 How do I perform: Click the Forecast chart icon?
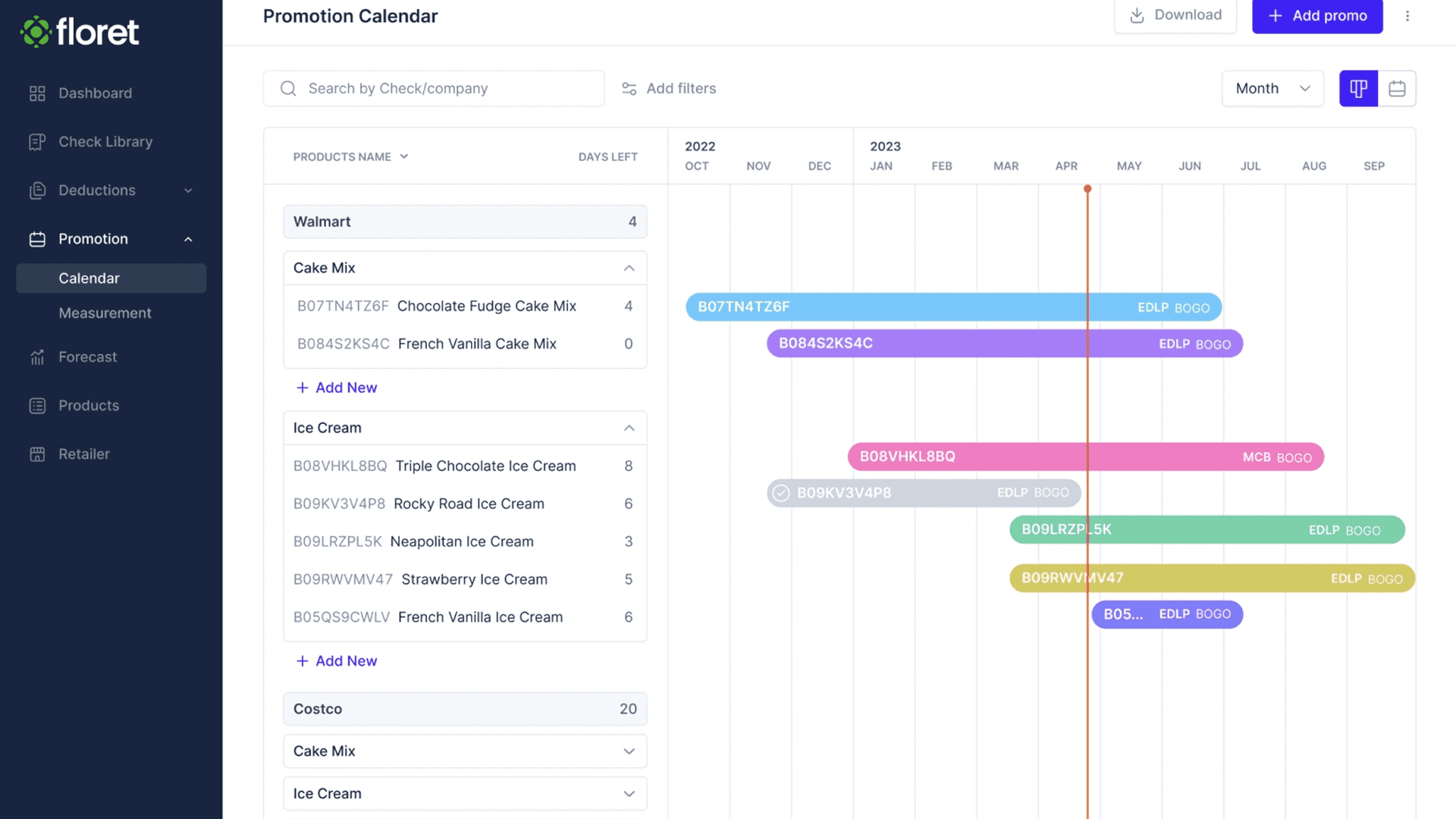point(37,357)
